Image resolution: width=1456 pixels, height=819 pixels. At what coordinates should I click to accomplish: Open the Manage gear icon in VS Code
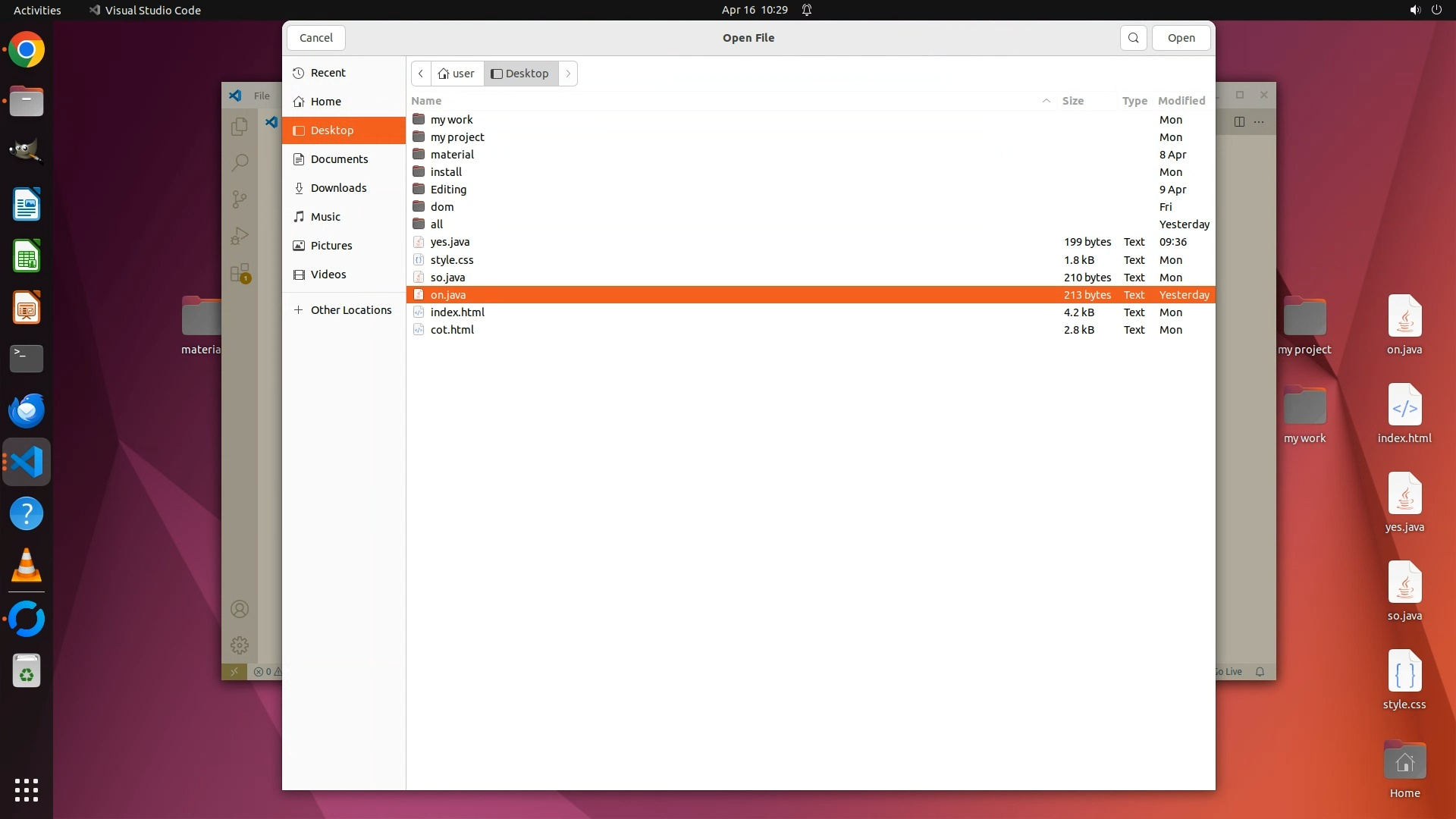click(x=240, y=645)
